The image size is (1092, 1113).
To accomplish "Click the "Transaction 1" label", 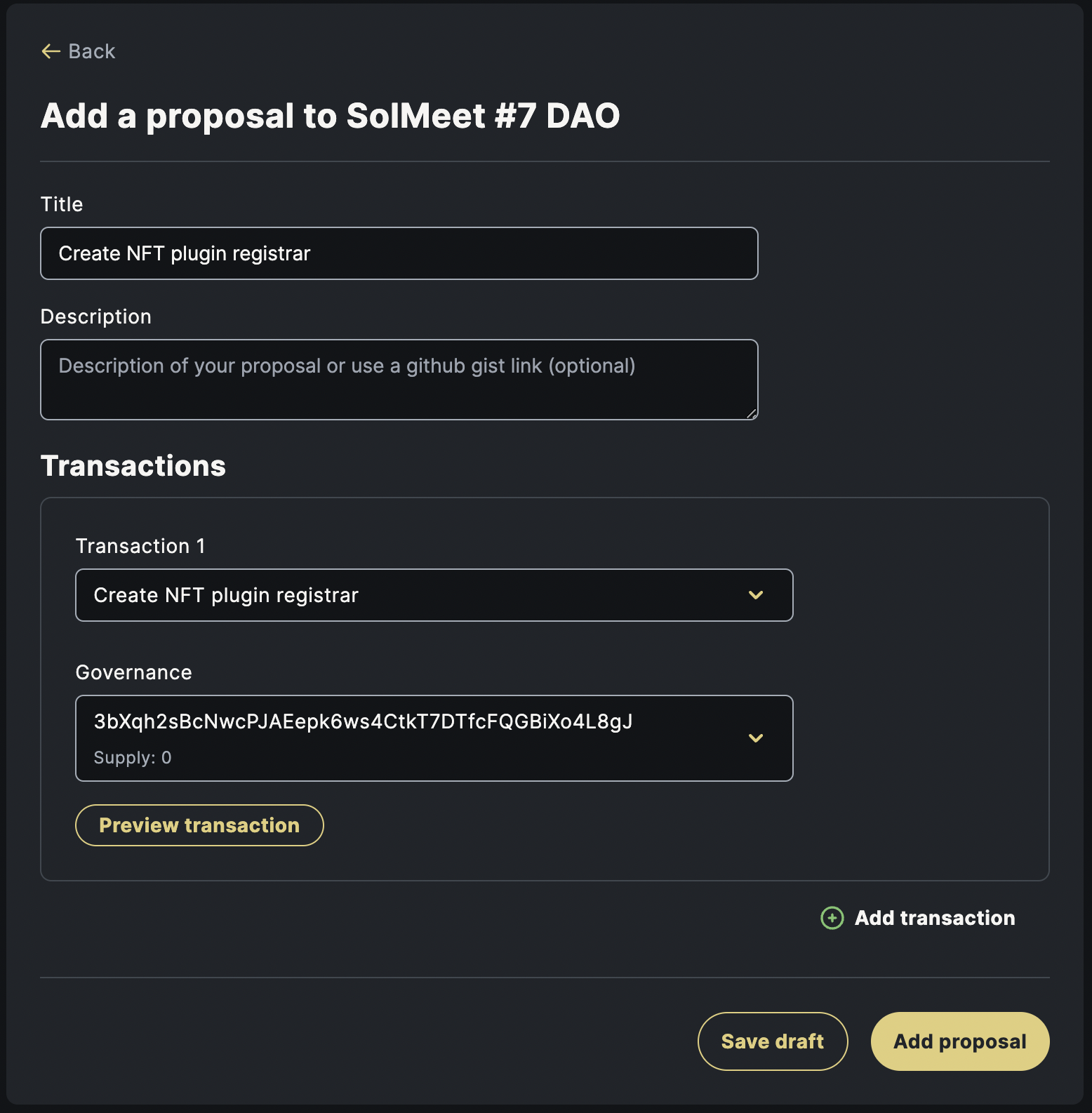I will 140,546.
